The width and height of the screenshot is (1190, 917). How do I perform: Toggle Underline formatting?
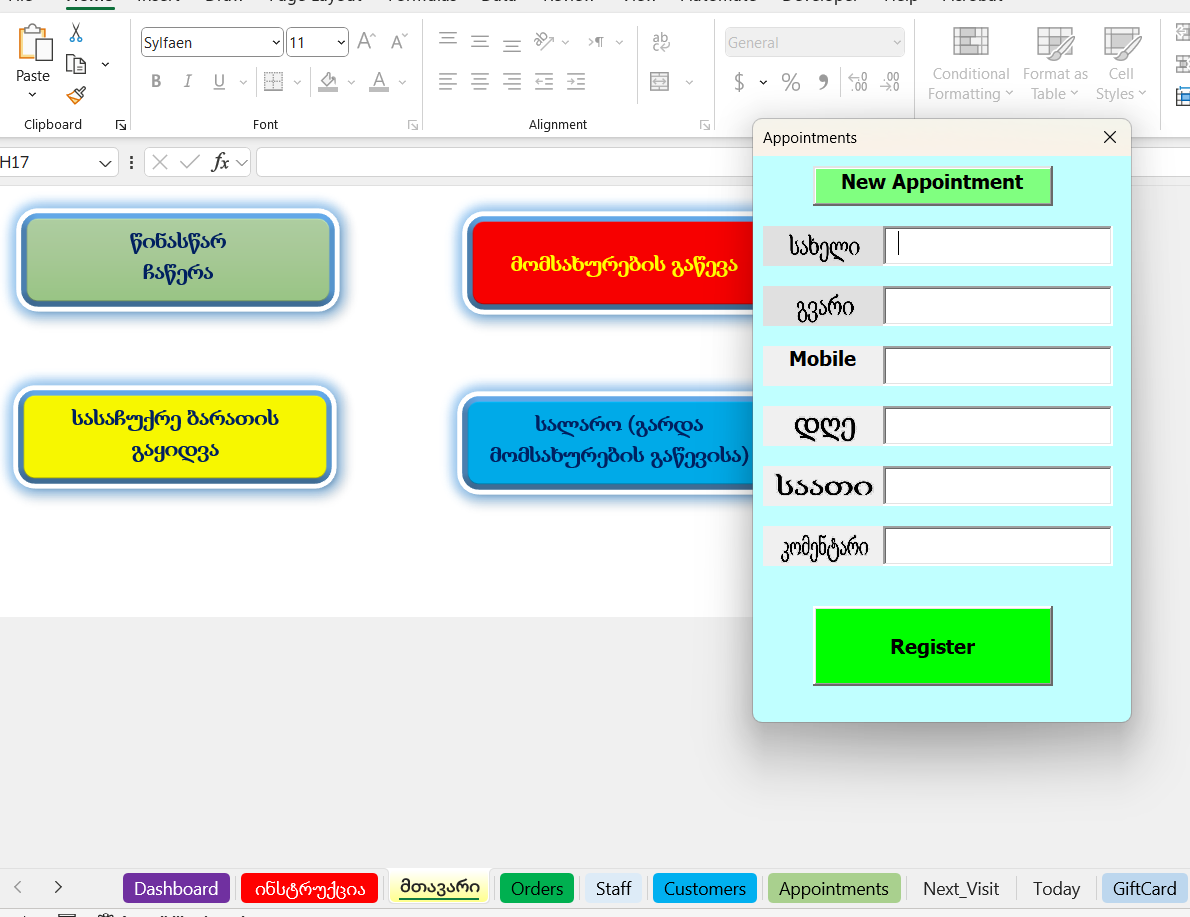point(219,82)
